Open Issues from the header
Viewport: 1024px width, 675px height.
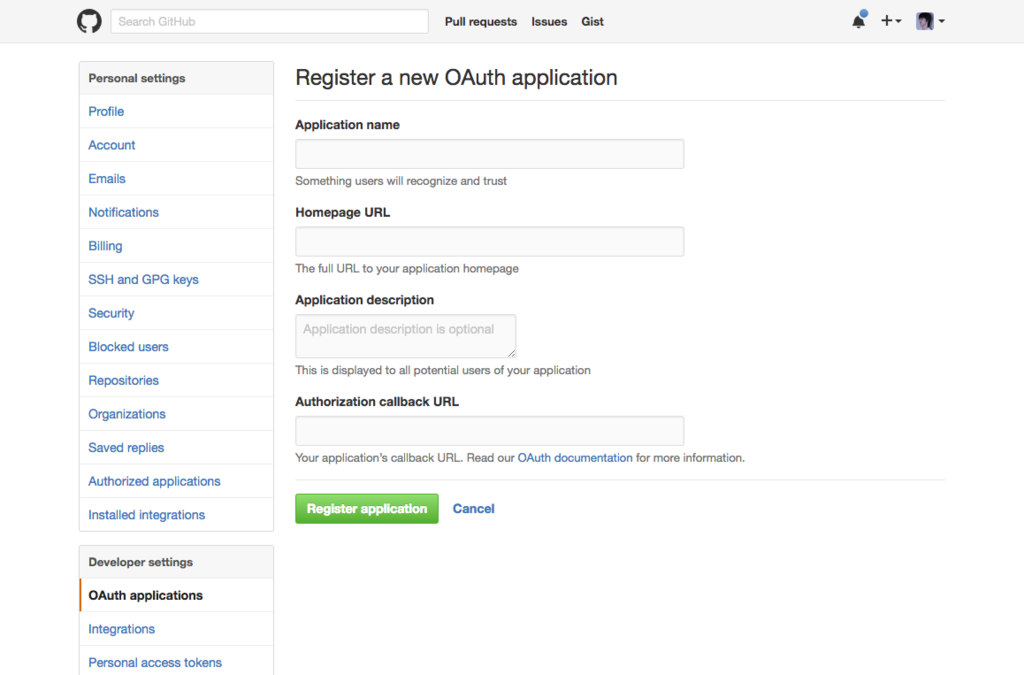[549, 21]
